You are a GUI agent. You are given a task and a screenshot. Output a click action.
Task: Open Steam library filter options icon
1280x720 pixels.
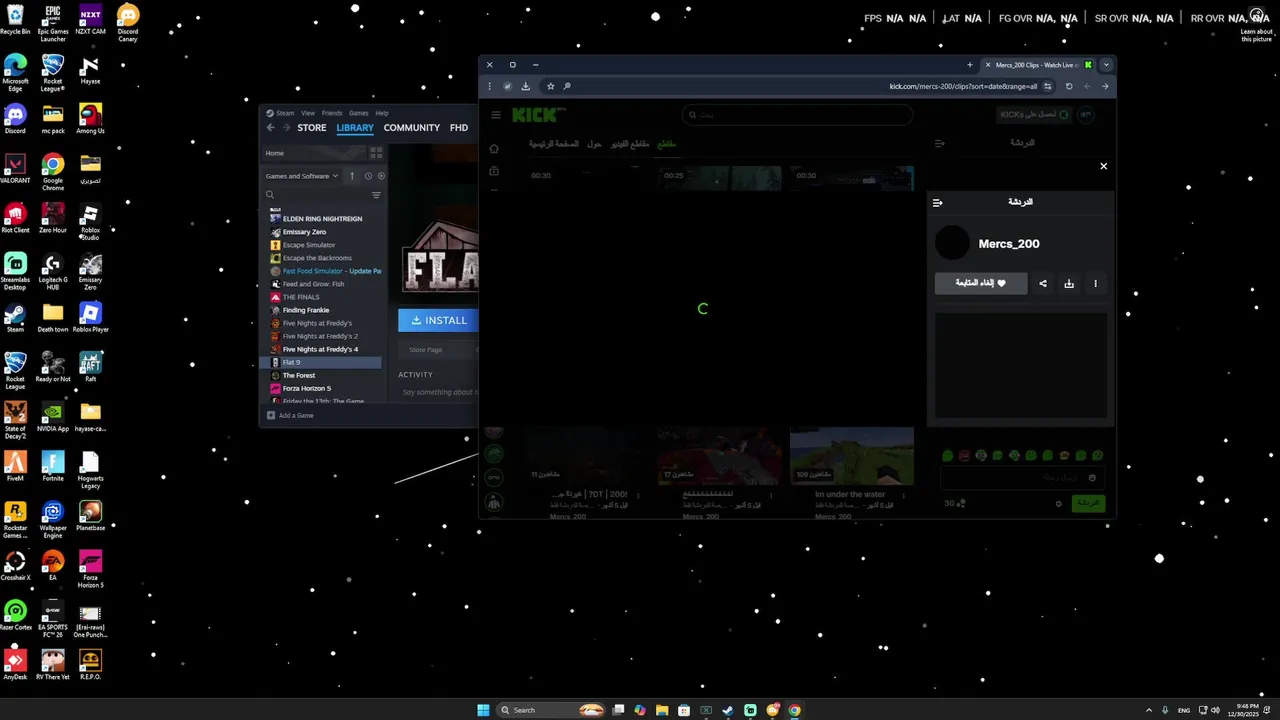376,195
